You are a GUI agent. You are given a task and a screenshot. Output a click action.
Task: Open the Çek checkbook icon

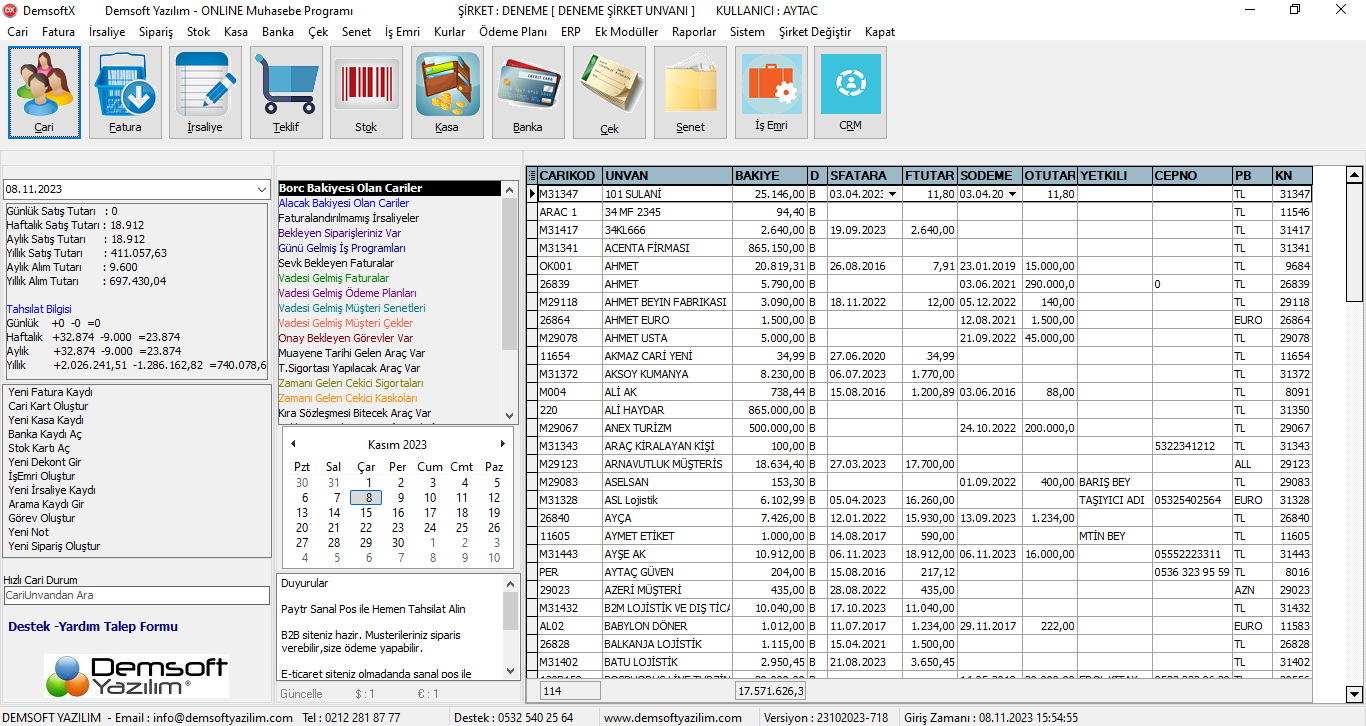click(609, 92)
